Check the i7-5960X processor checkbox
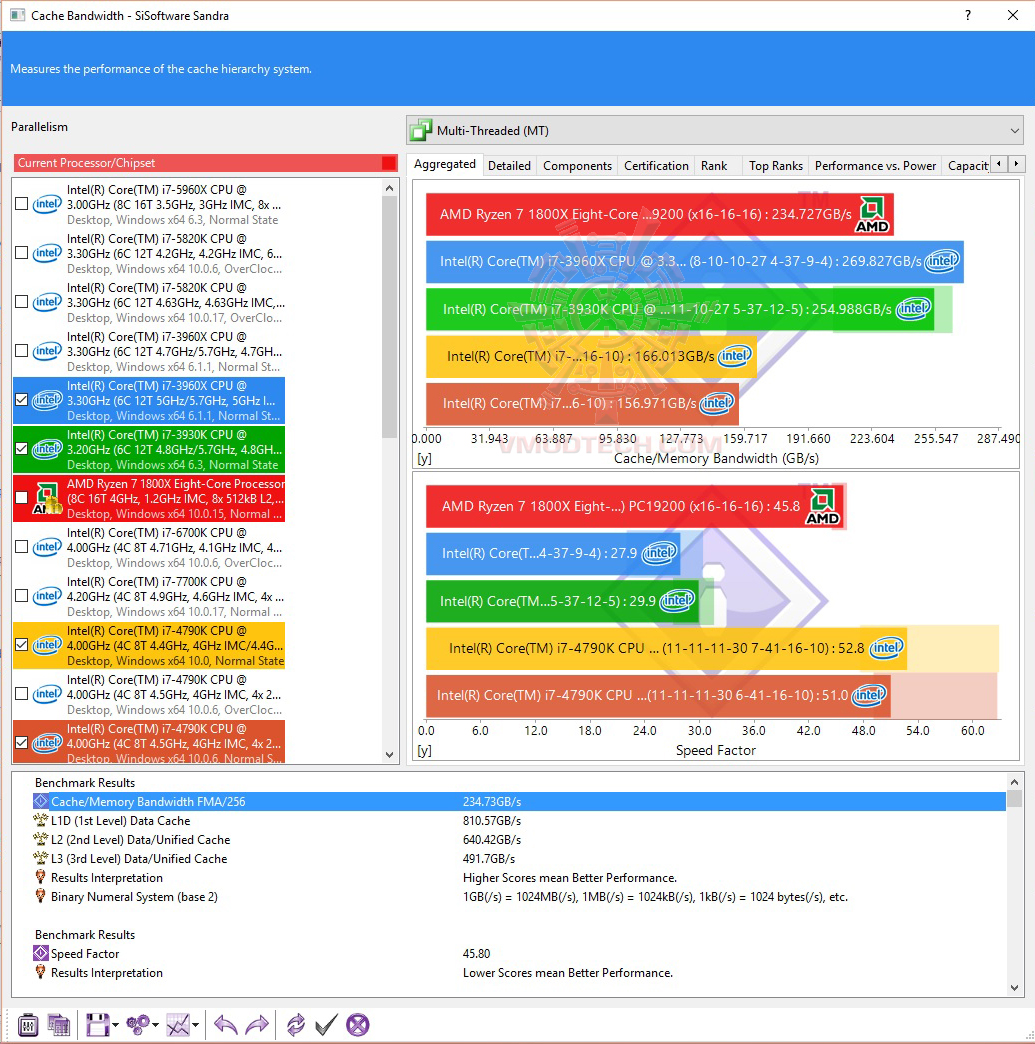The width and height of the screenshot is (1035, 1044). pos(21,204)
